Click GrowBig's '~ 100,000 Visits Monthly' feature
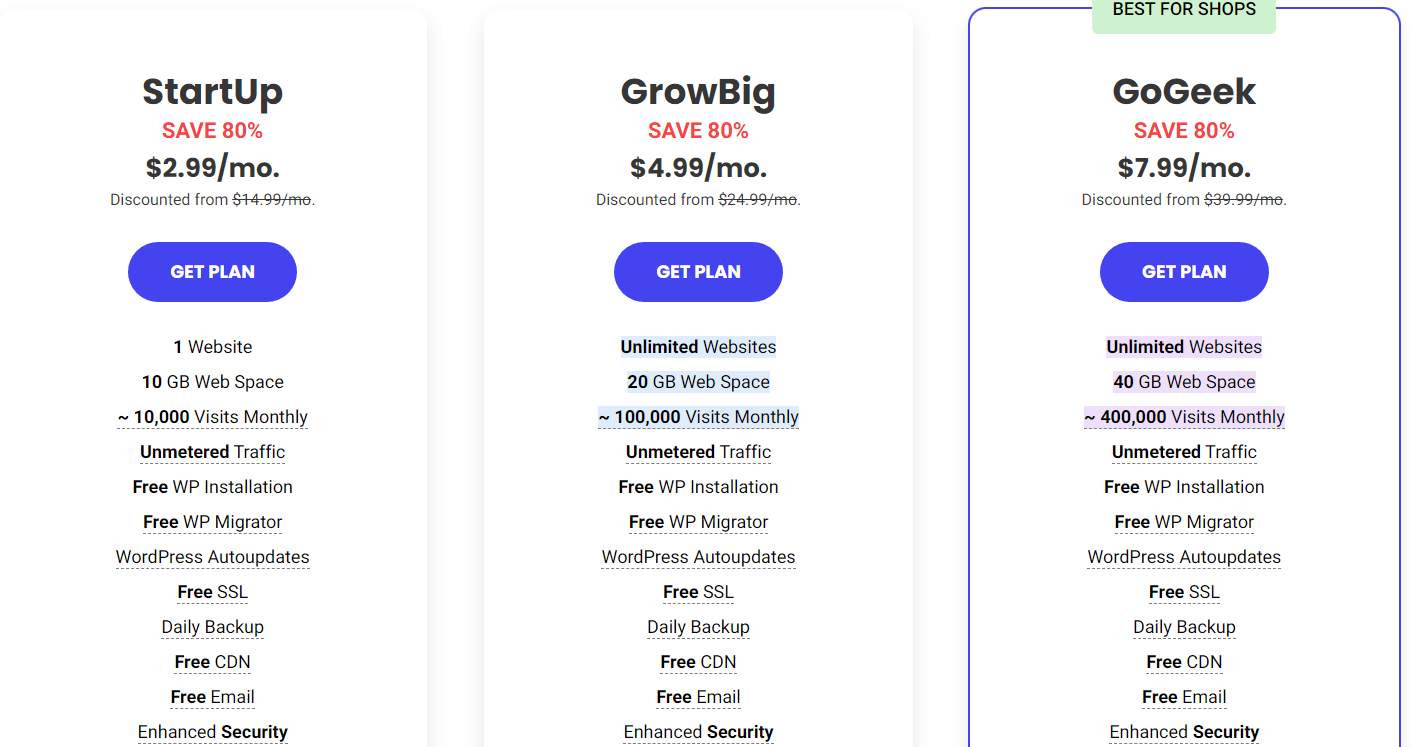1411x747 pixels. 698,417
